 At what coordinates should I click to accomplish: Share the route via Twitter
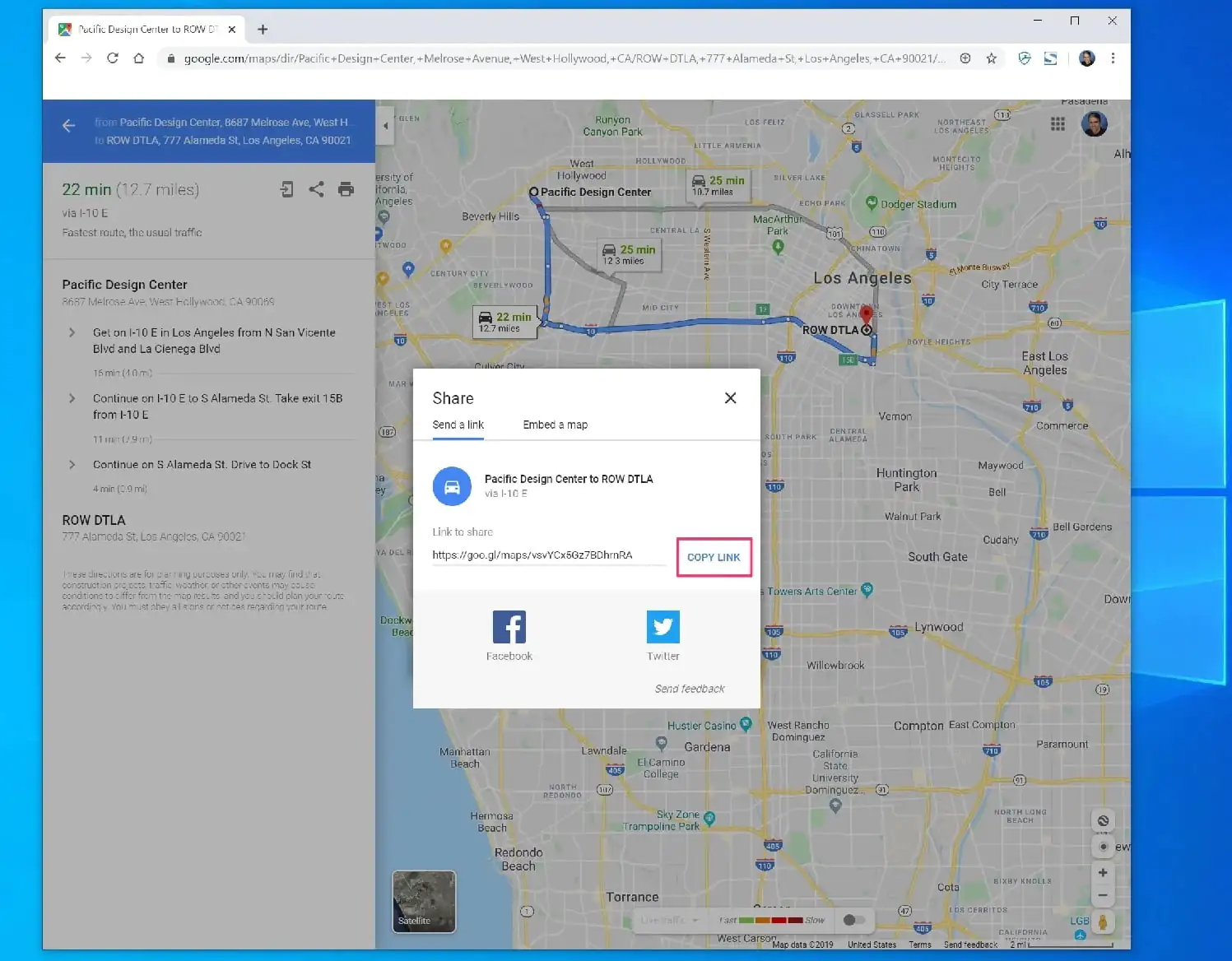[662, 627]
